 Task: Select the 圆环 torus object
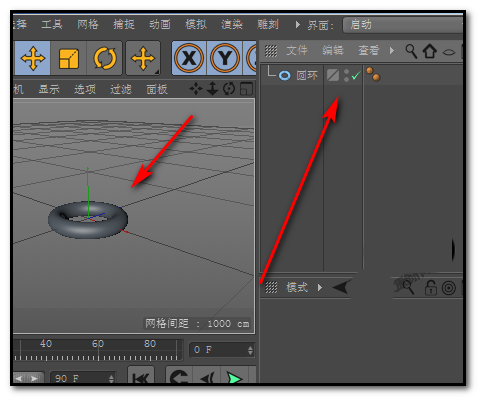(307, 75)
